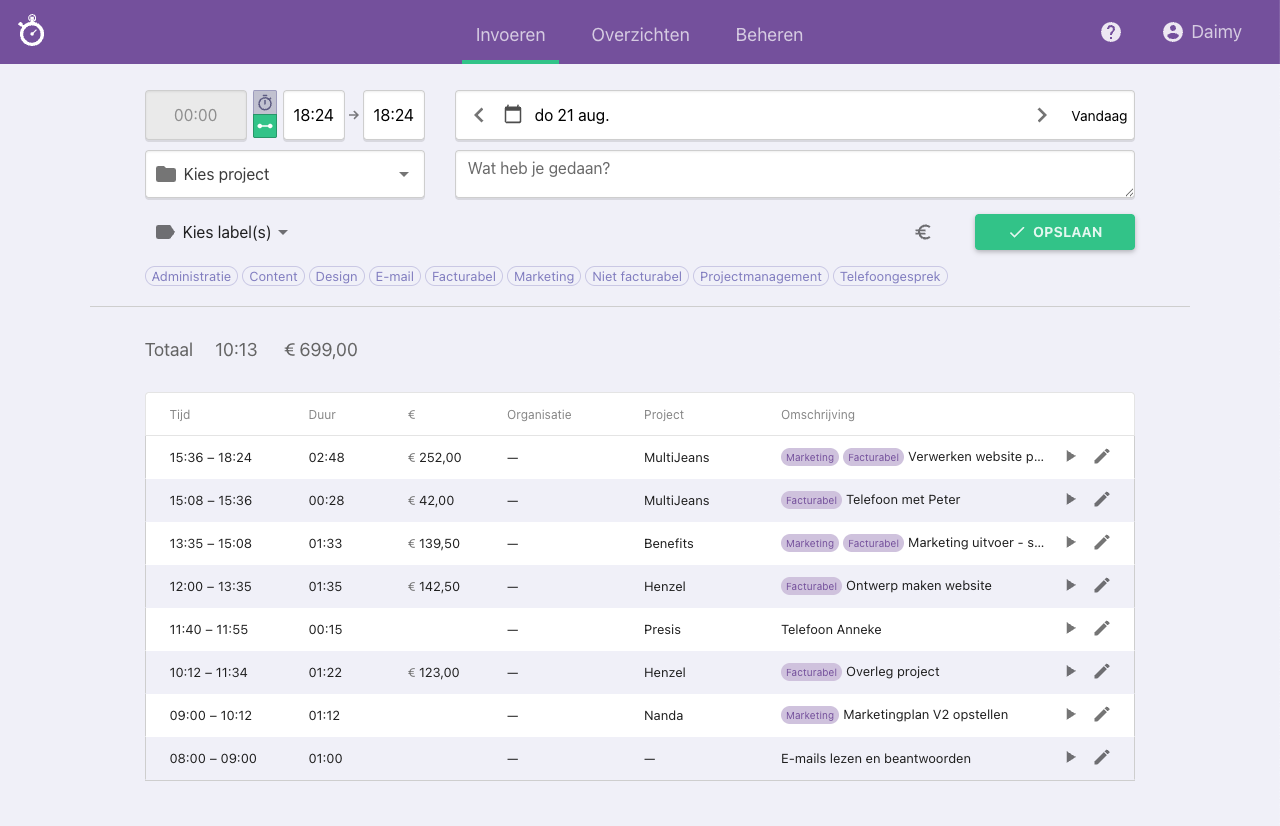Viewport: 1280px width, 826px height.
Task: Switch to stopwatch timer mode
Action: 265,103
